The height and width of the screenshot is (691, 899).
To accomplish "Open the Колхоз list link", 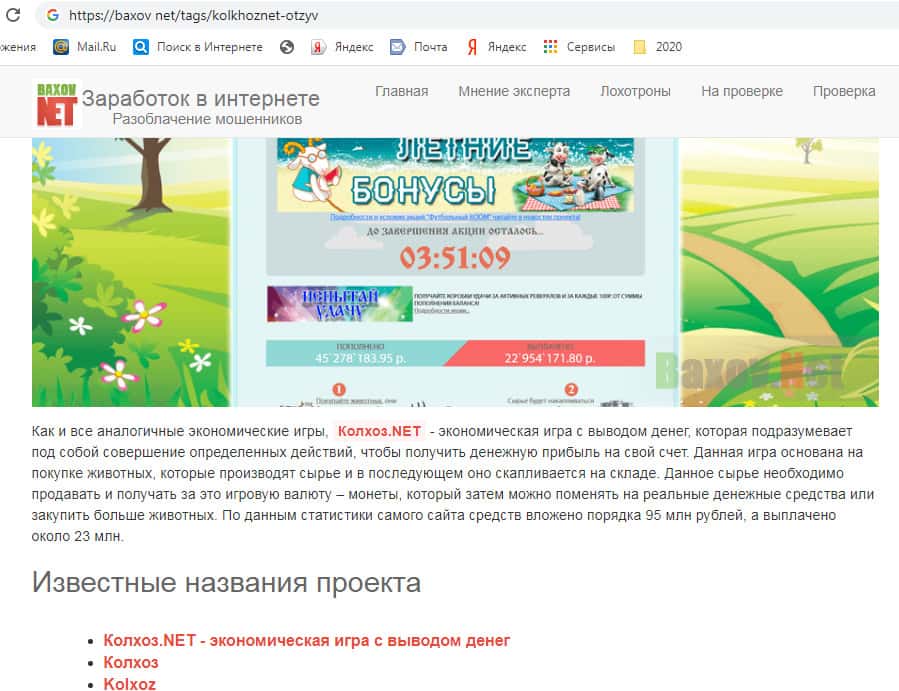I will pyautogui.click(x=131, y=662).
